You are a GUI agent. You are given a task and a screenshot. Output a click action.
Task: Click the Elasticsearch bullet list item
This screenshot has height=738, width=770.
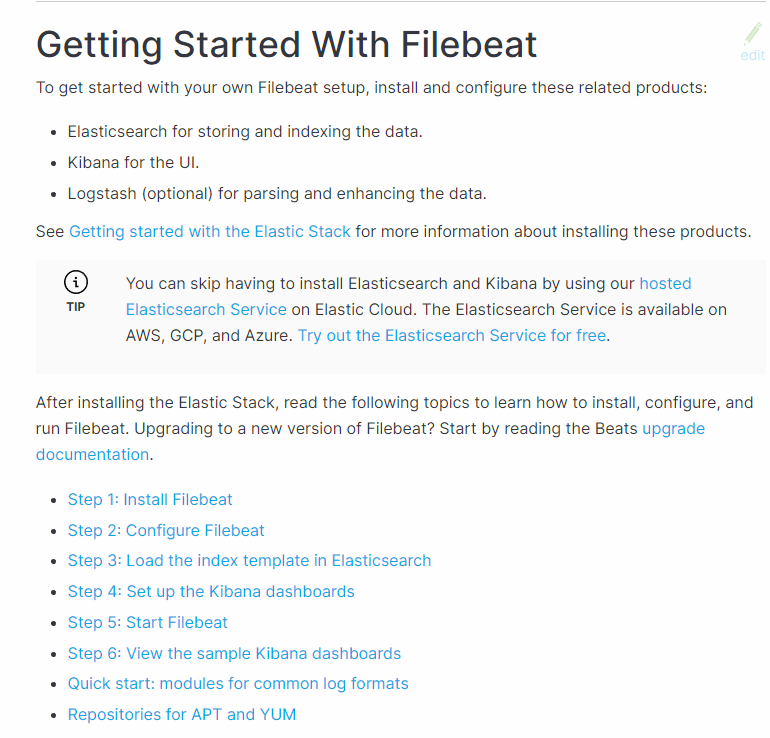(x=245, y=132)
